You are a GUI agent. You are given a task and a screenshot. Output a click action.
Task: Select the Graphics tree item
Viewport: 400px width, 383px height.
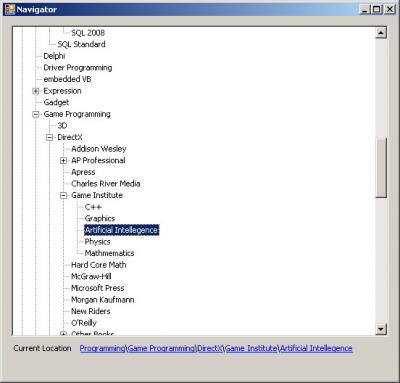coord(100,219)
